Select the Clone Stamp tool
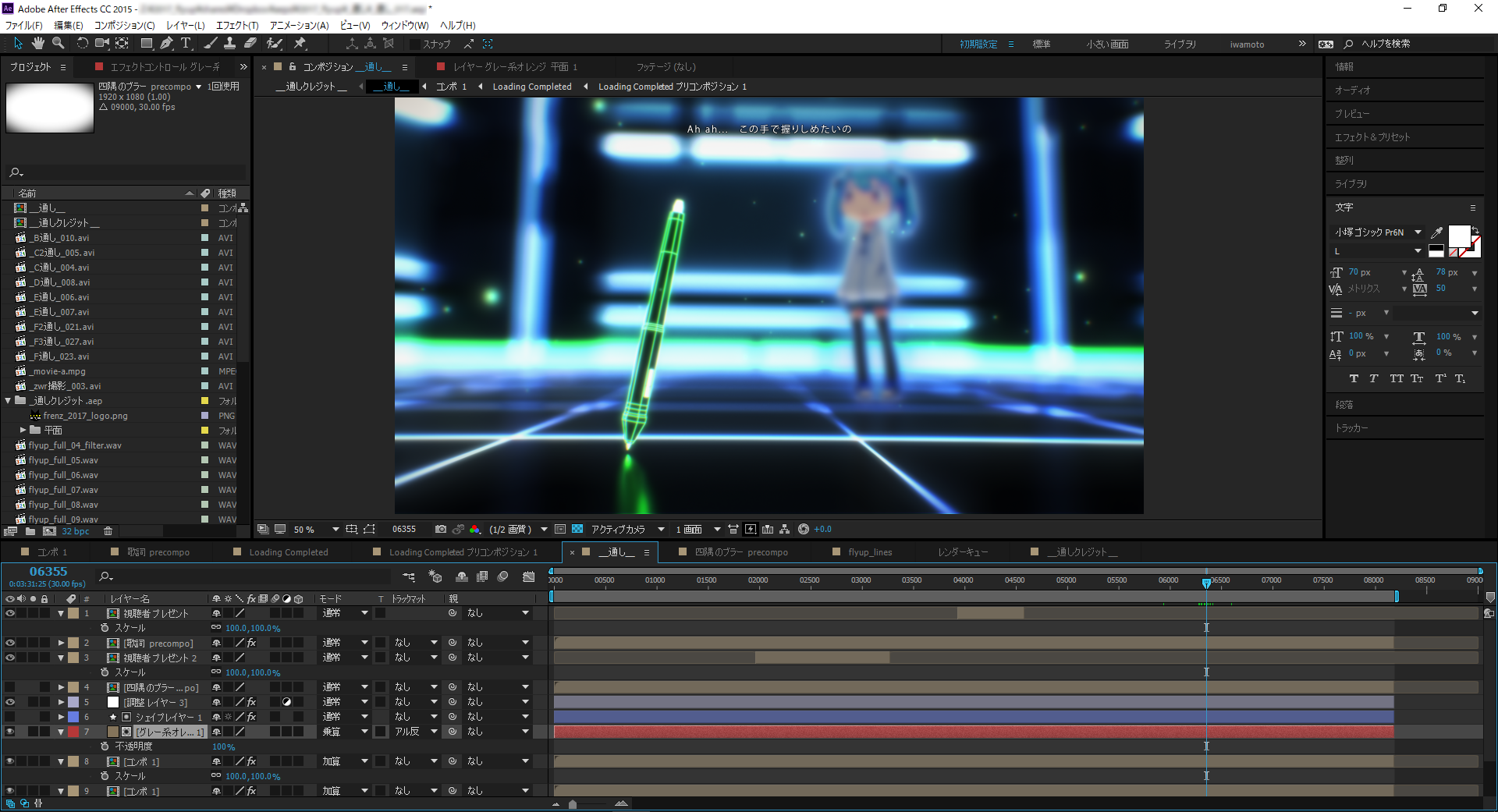The height and width of the screenshot is (812, 1498). coord(230,44)
